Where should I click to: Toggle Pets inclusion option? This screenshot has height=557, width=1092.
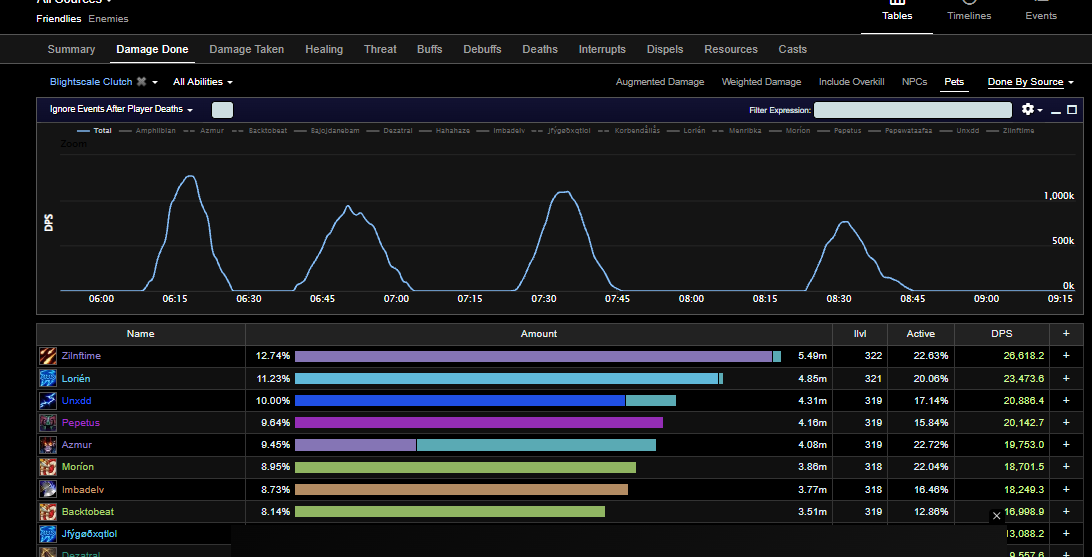tap(953, 81)
